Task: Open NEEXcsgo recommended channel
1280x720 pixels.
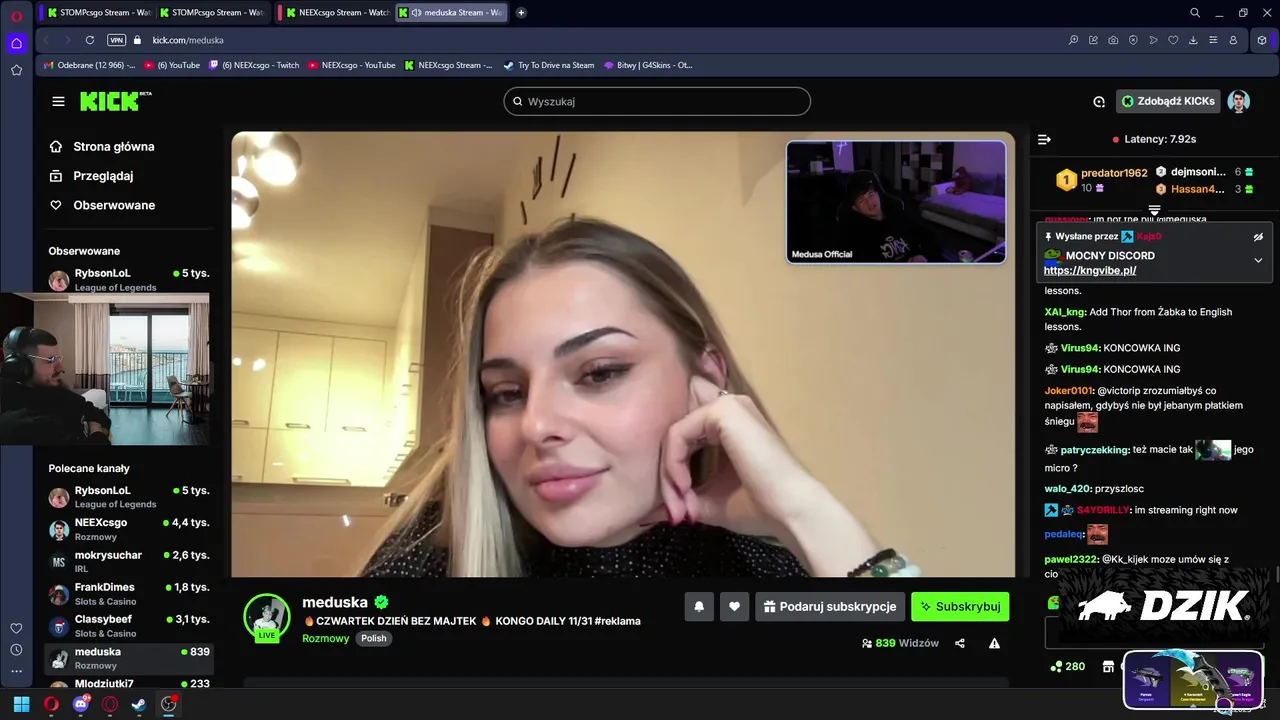Action: click(x=129, y=529)
